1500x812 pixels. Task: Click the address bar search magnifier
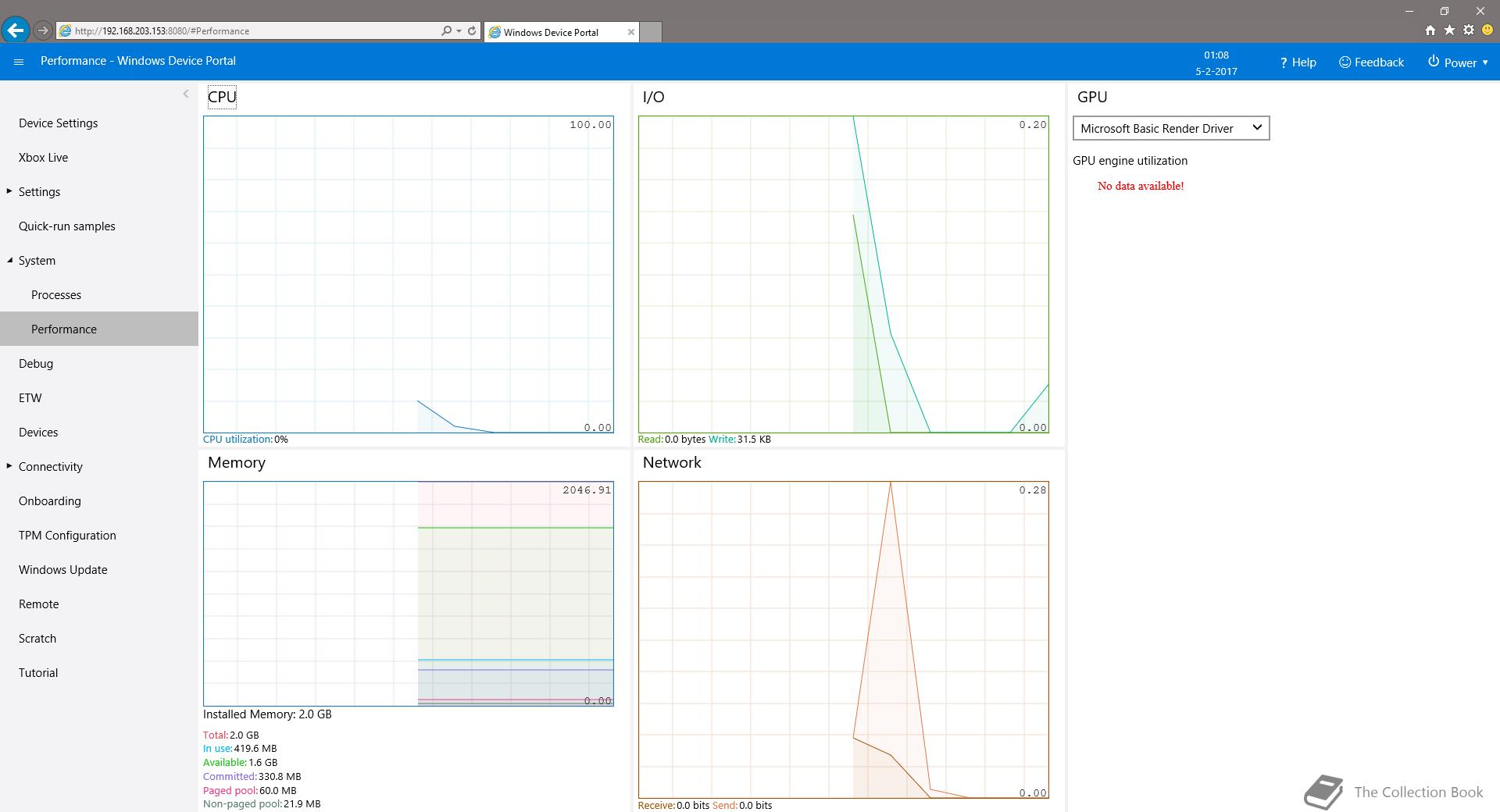pos(446,30)
